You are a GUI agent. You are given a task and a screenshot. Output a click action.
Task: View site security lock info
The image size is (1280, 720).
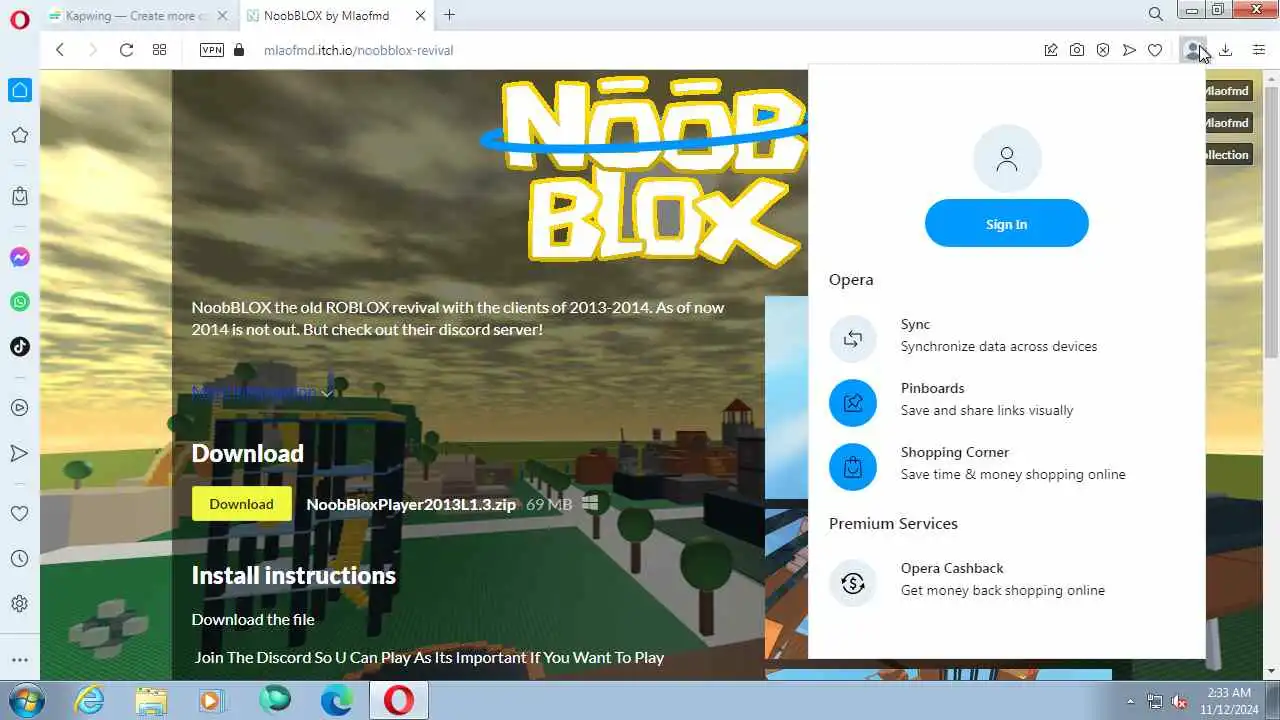tap(238, 50)
